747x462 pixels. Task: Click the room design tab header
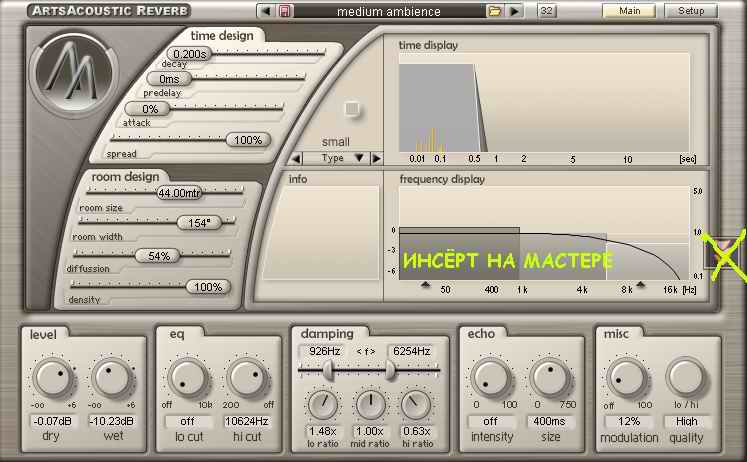(x=125, y=177)
